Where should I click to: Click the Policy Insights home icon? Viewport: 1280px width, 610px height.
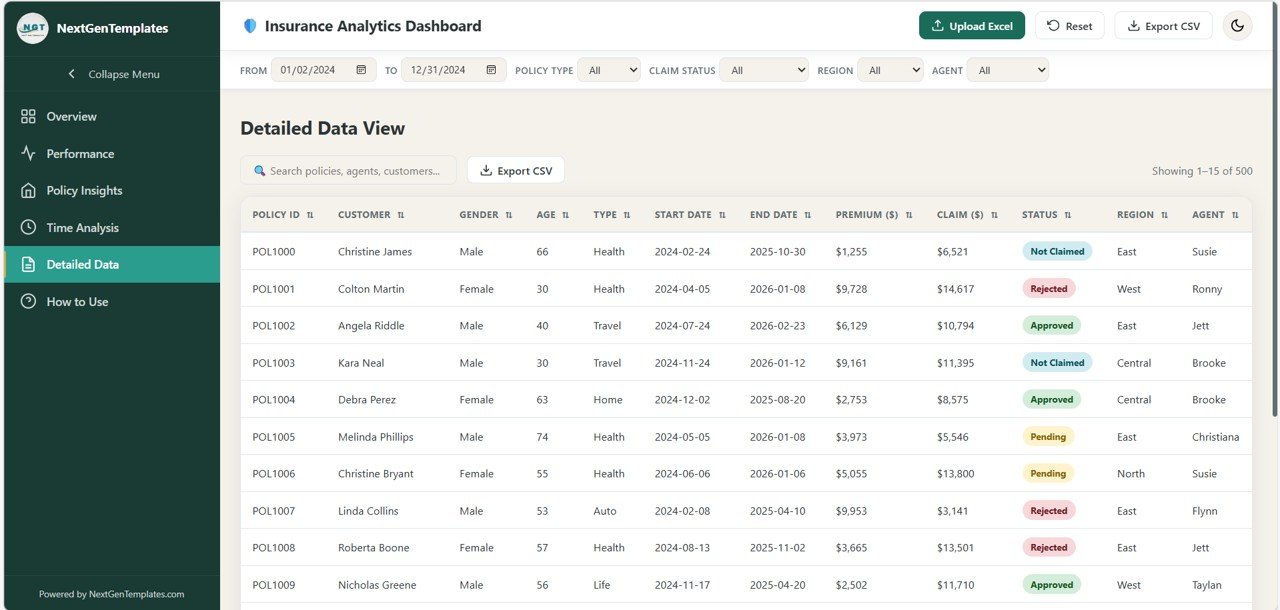tap(28, 190)
